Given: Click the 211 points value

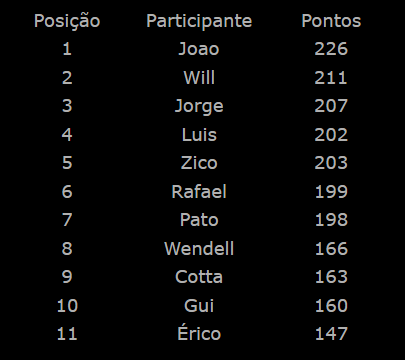Looking at the screenshot, I should pos(331,78).
